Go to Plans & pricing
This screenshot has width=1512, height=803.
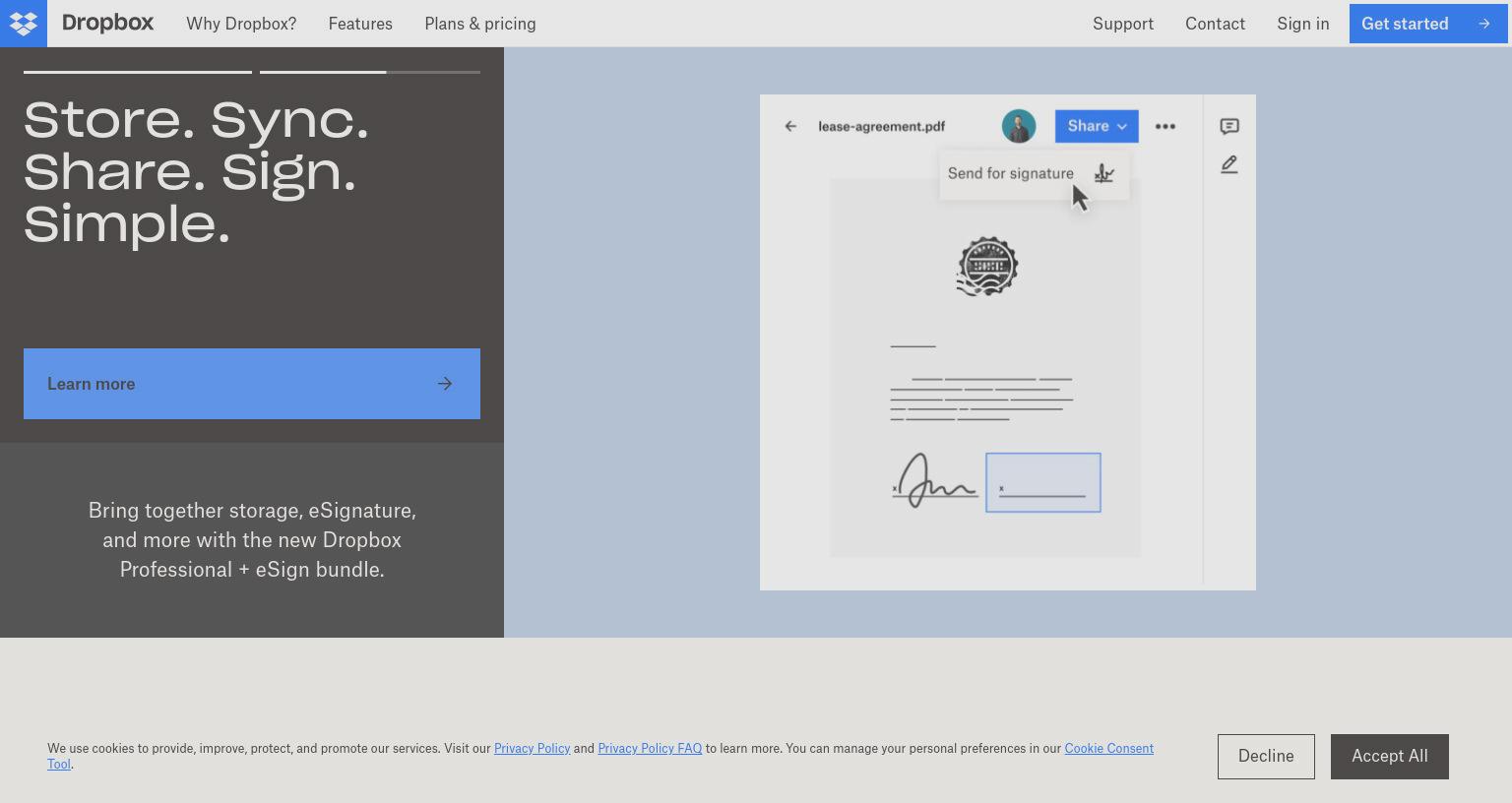[480, 24]
